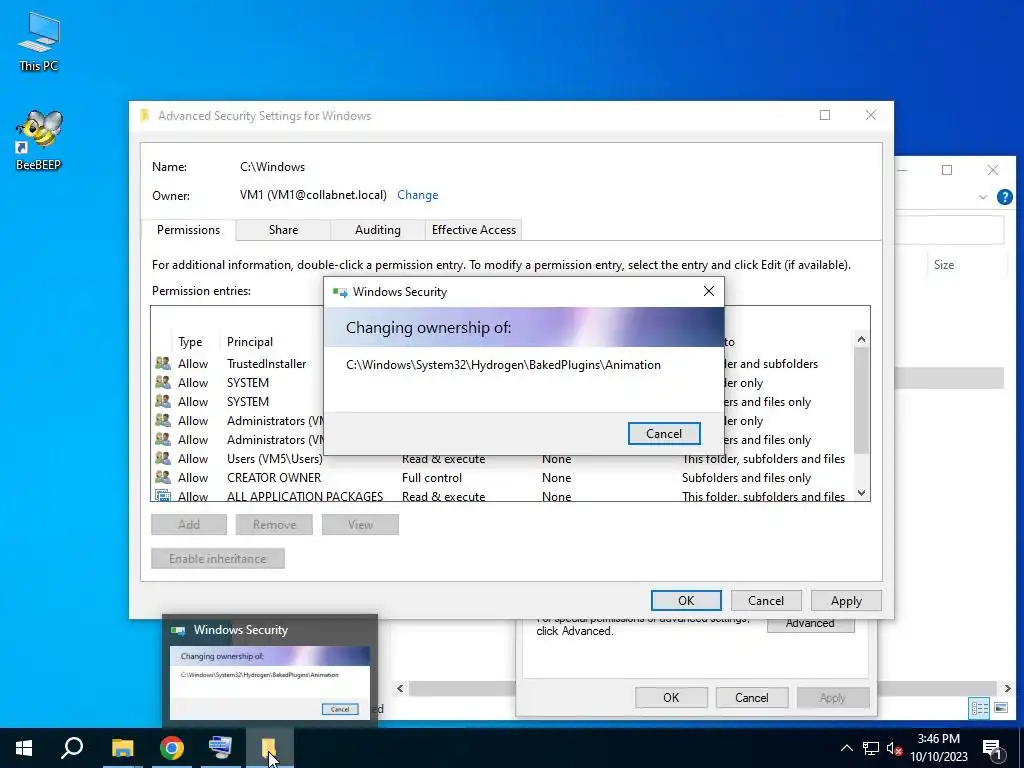This screenshot has height=768, width=1024.
Task: Select the Users (VM5\Users) entry
Action: 503,458
